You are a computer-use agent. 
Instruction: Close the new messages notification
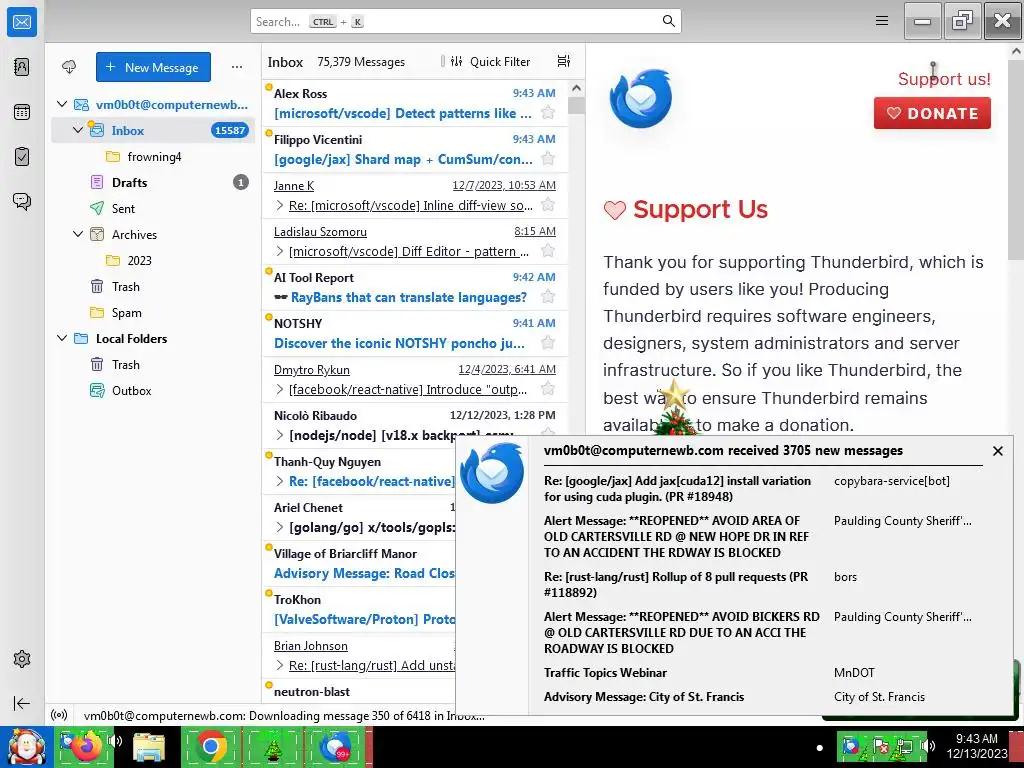point(997,451)
